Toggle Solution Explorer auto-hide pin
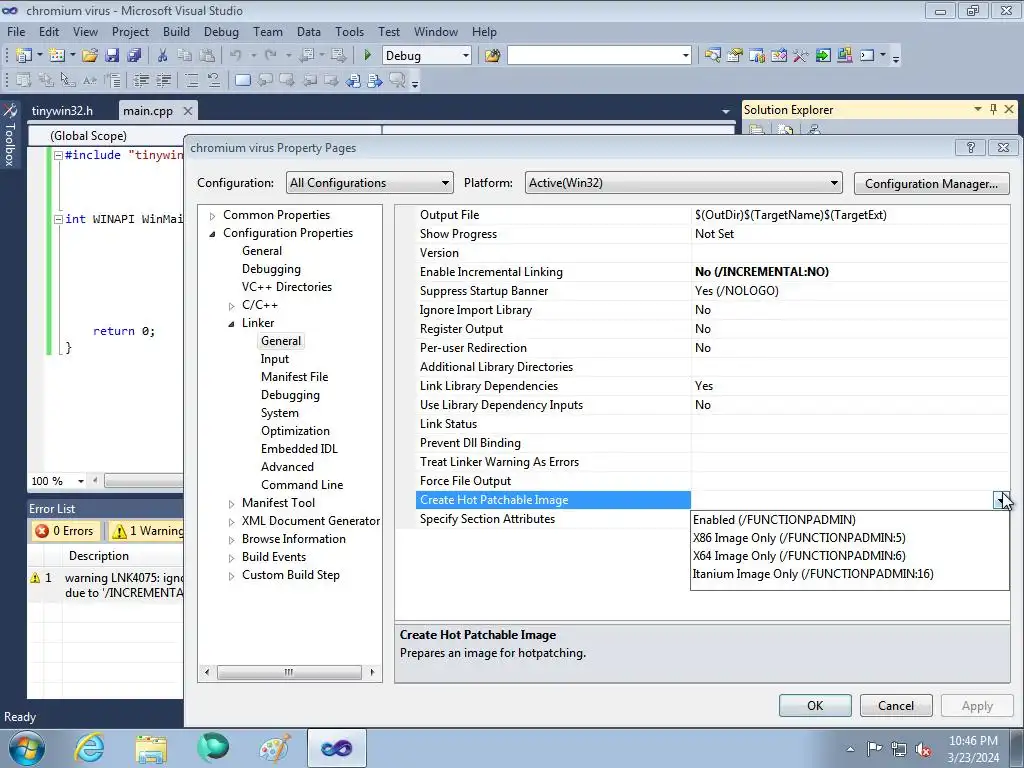The image size is (1024, 768). click(x=993, y=109)
